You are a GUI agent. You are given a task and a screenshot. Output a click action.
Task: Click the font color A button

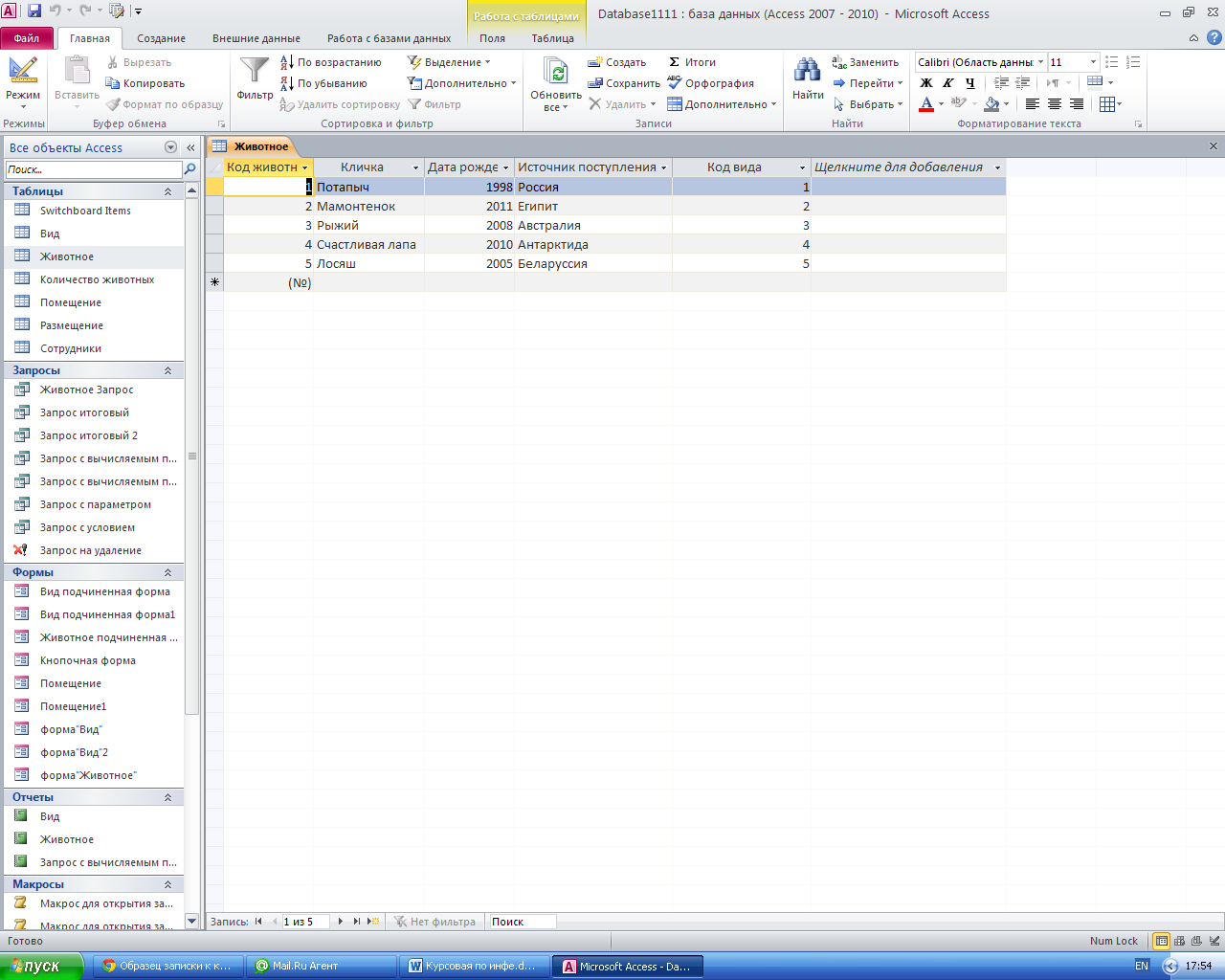[926, 104]
